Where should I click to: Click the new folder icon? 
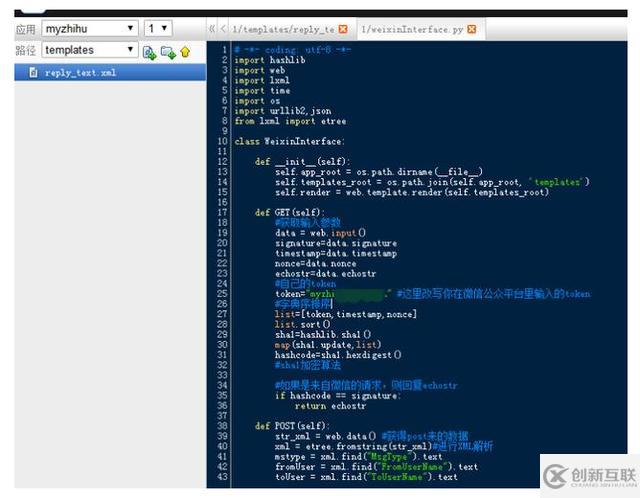tap(168, 52)
